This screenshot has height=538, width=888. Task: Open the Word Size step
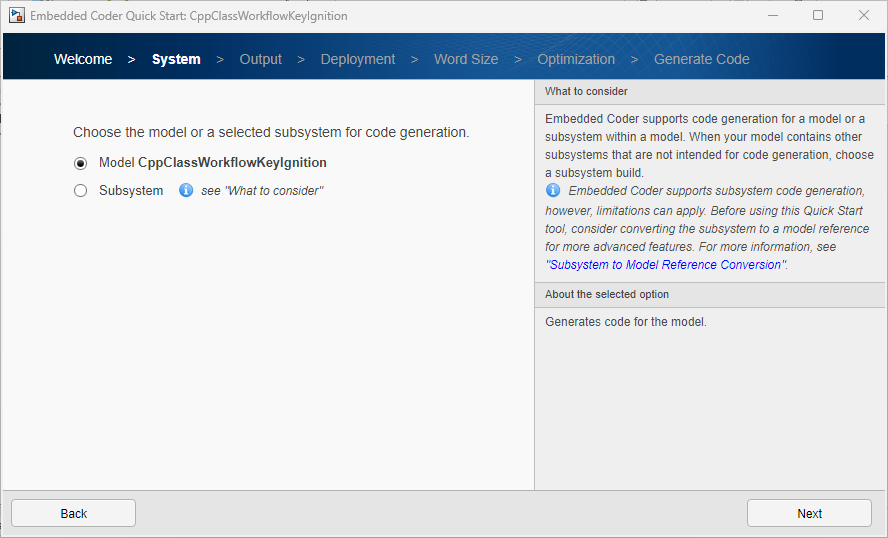pyautogui.click(x=466, y=59)
